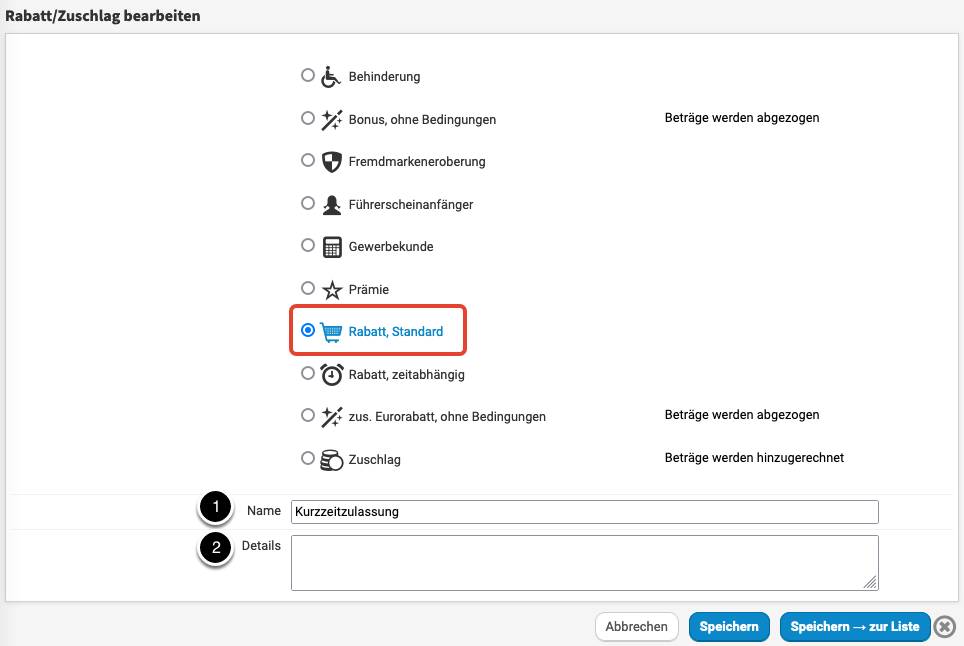Click the calculator icon for Gewerbekunde

point(331,246)
